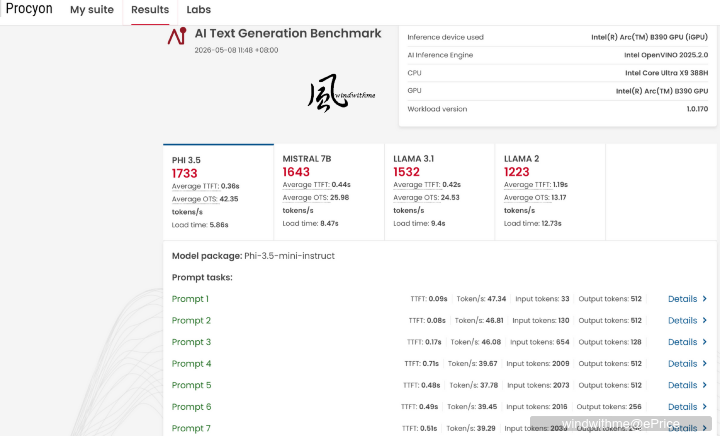
Task: Open the Labs tab
Action: [199, 10]
